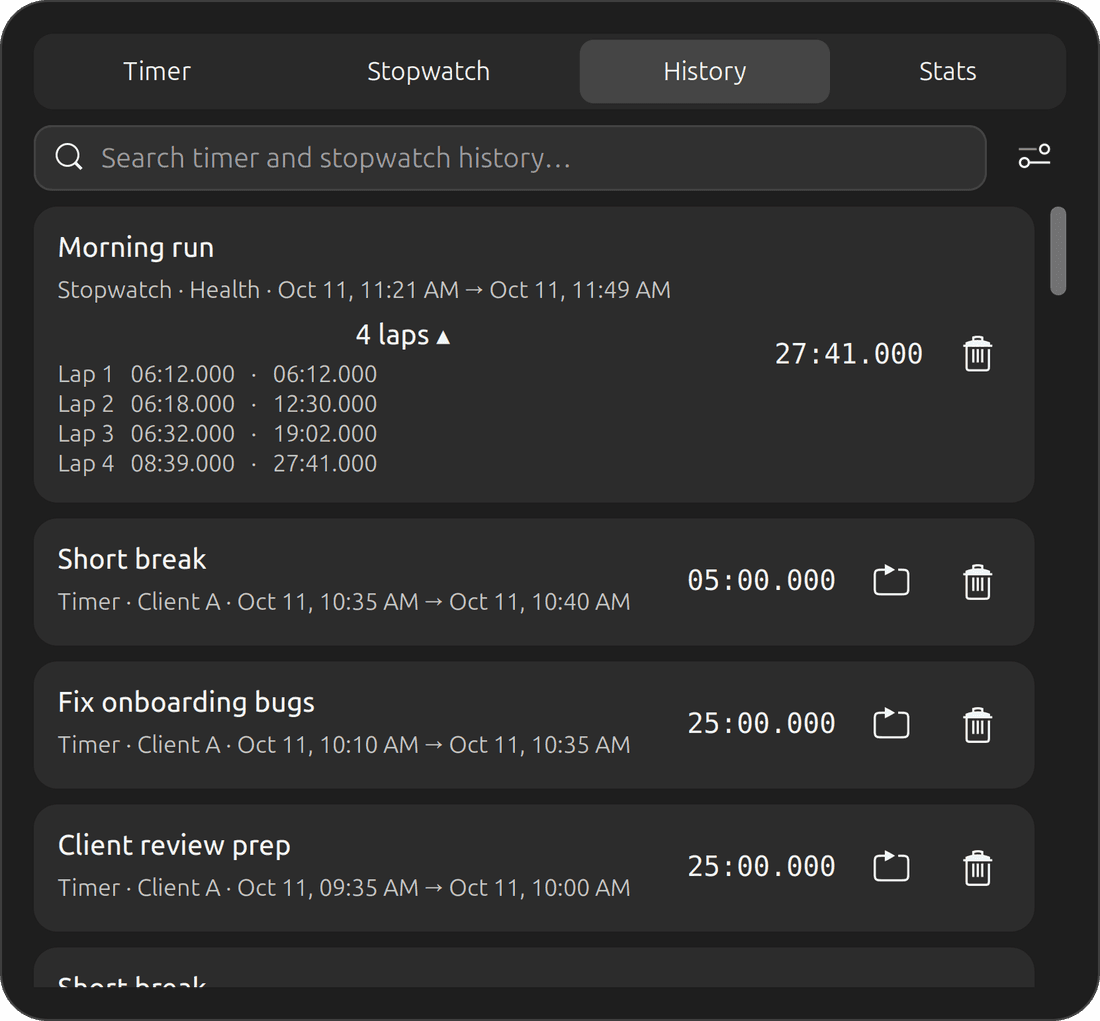1100x1021 pixels.
Task: Delete the Client review prep entry
Action: 977,868
